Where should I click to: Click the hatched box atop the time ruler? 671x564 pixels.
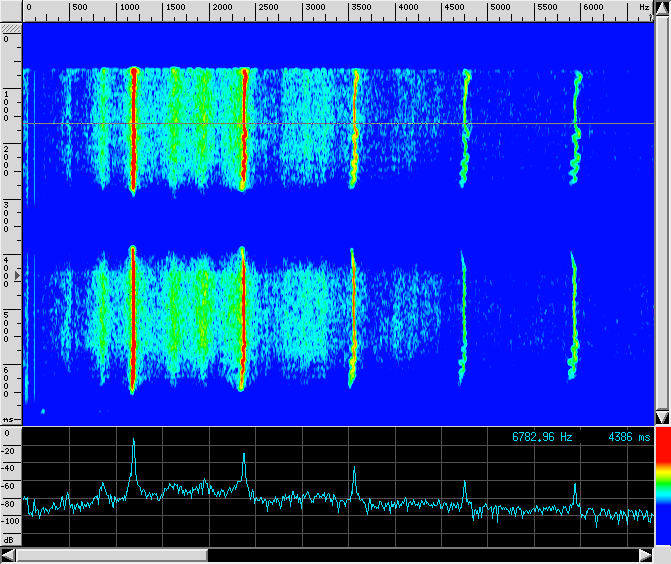(10, 29)
